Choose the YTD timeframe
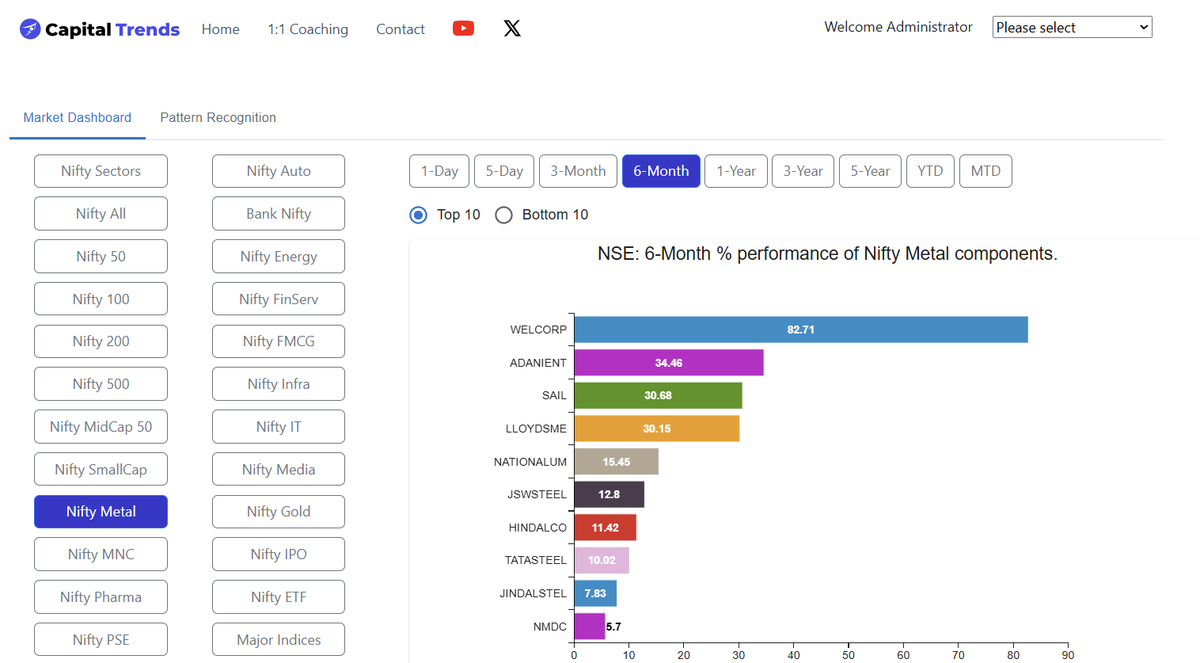The height and width of the screenshot is (663, 1200). (x=930, y=171)
